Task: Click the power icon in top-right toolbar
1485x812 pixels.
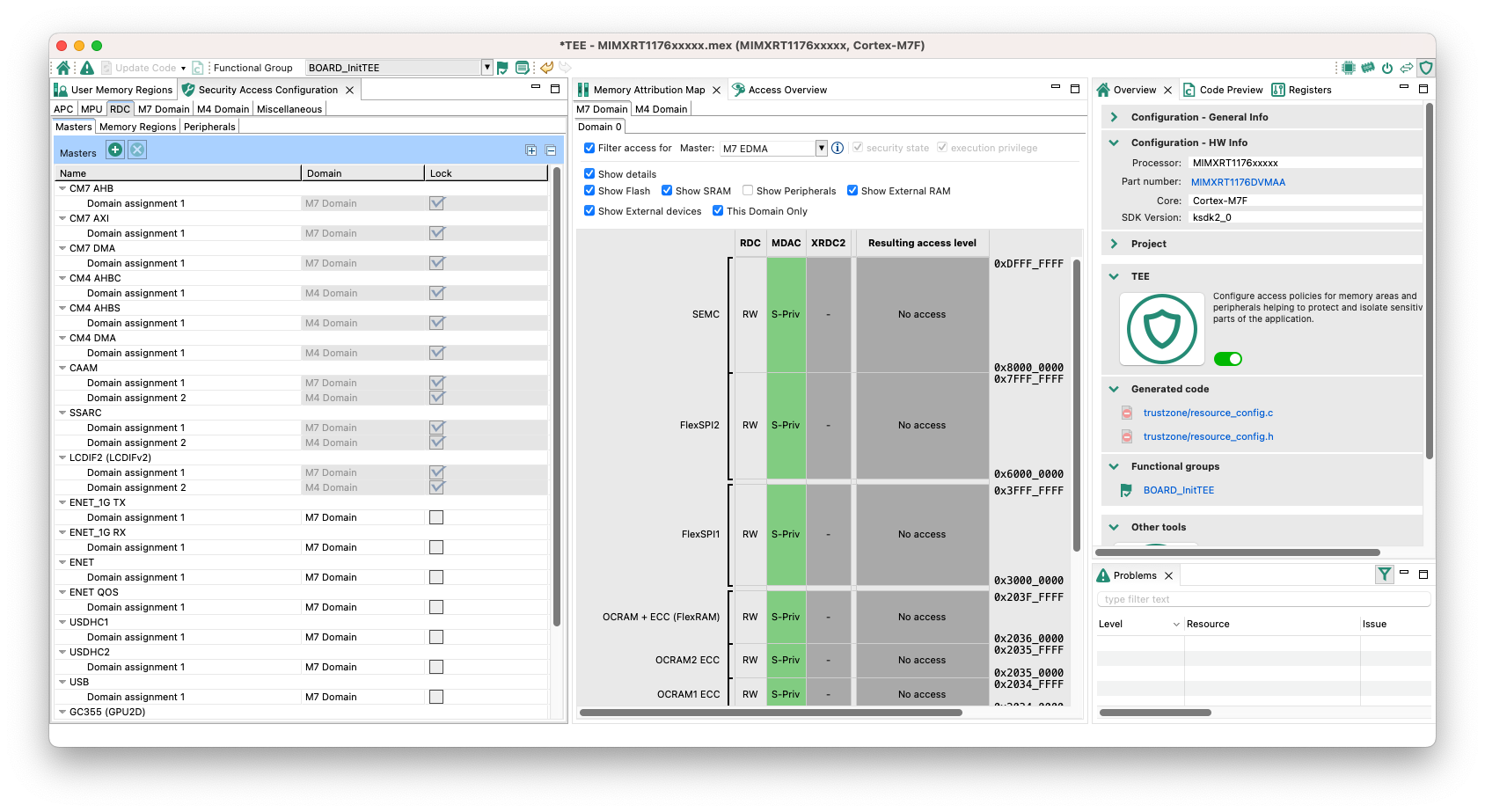Action: coord(1387,68)
